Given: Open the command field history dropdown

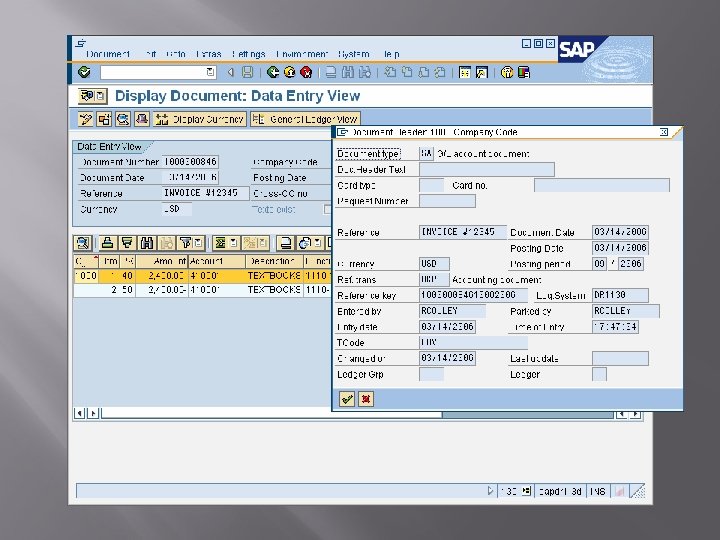Looking at the screenshot, I should (210, 72).
